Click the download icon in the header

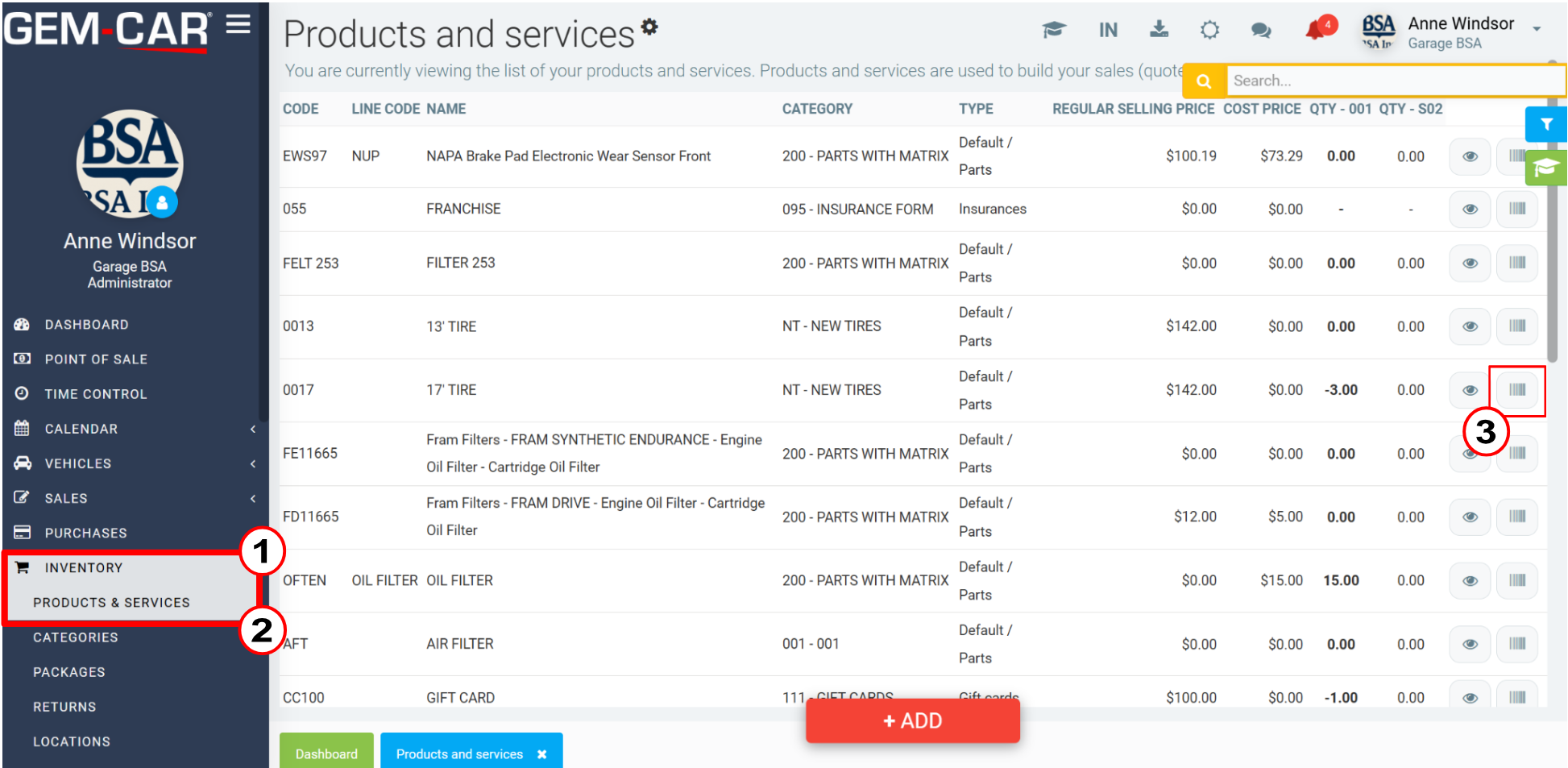(x=1159, y=30)
